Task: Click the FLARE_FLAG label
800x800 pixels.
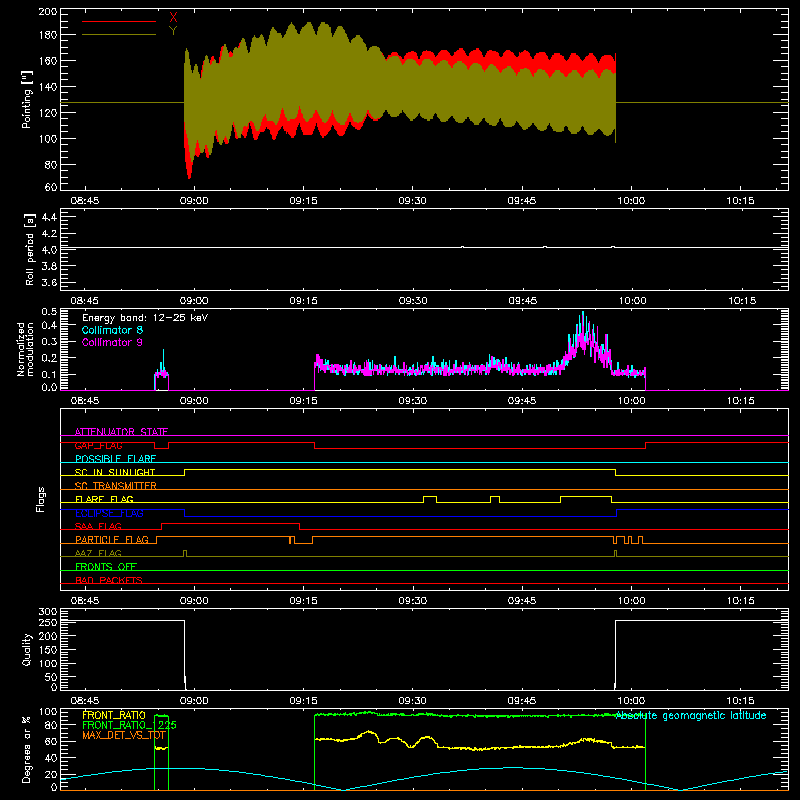Action: pyautogui.click(x=104, y=499)
